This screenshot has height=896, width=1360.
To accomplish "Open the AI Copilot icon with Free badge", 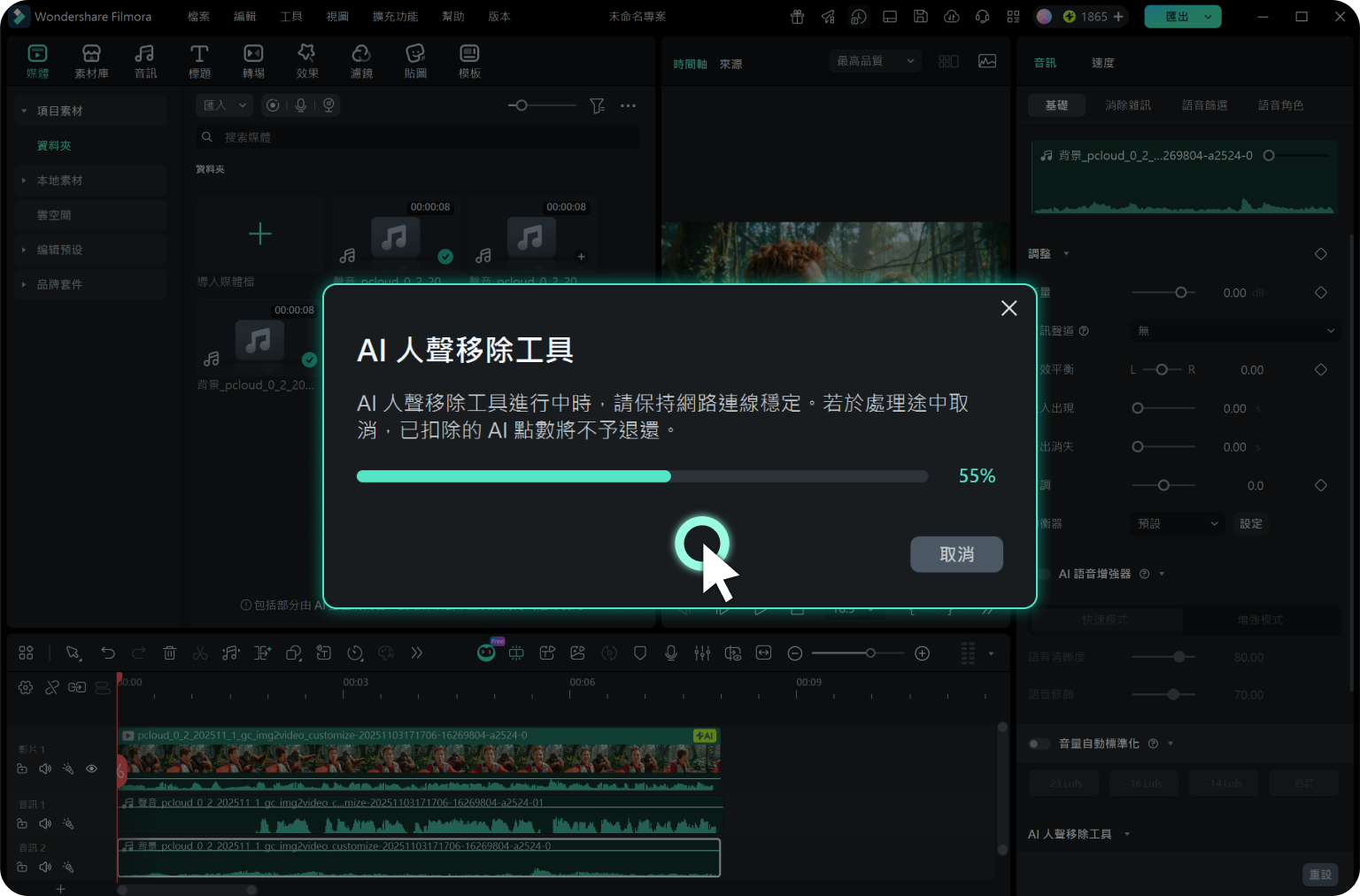I will click(x=487, y=652).
